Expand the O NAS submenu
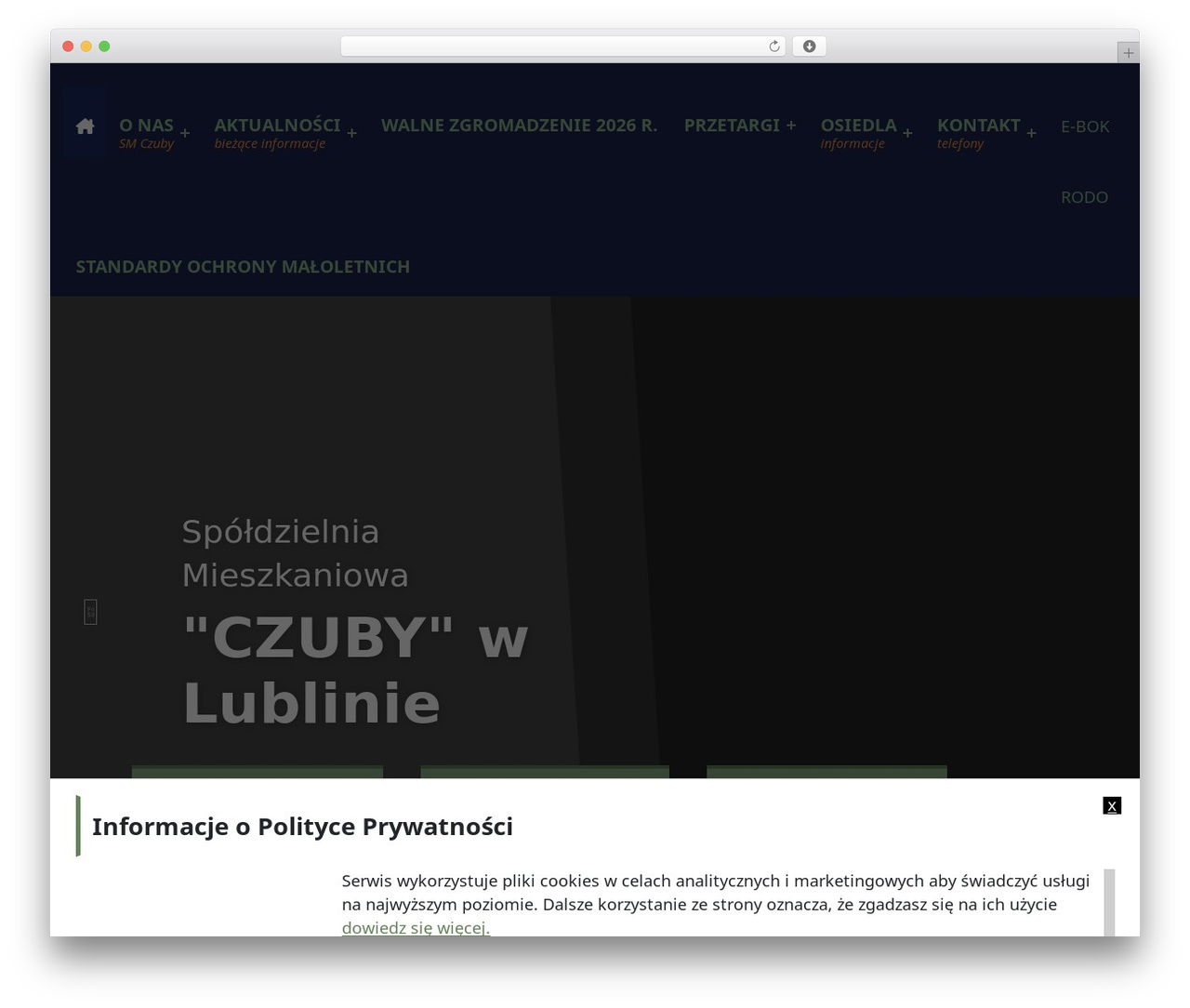1190x1008 pixels. coord(185,133)
